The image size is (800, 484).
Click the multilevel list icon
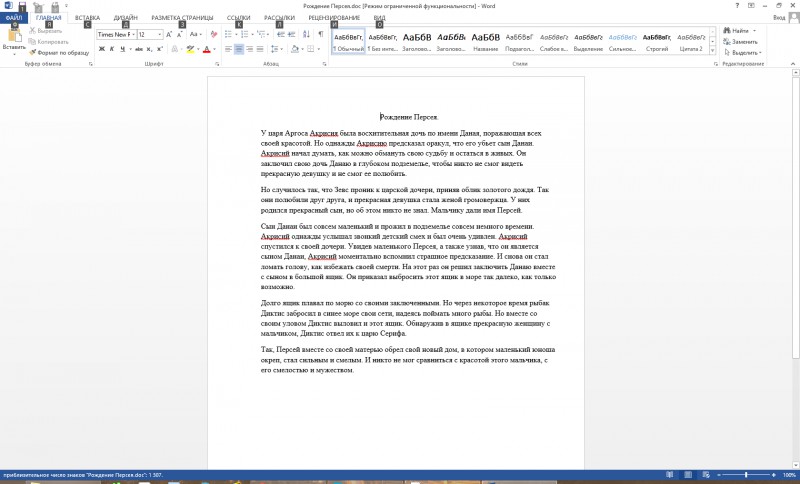coord(261,34)
